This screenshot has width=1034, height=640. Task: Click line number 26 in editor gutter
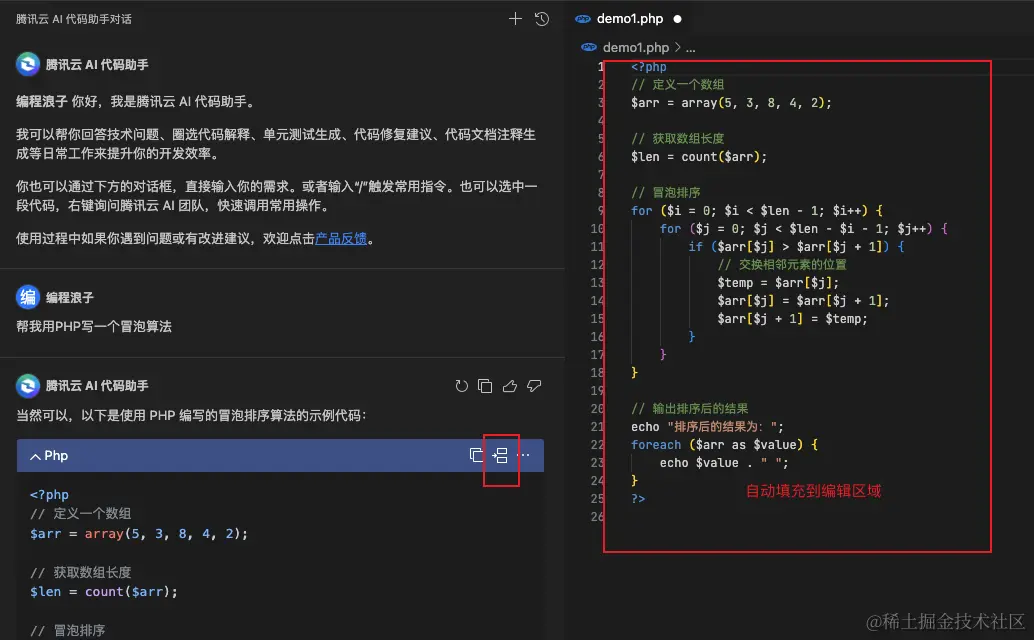[x=597, y=517]
